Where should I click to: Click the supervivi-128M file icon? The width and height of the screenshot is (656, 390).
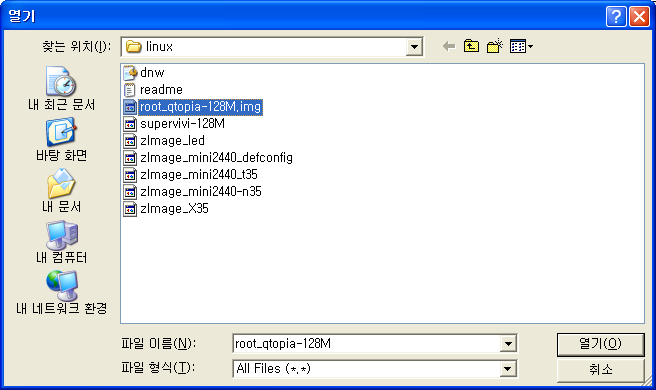pos(130,124)
